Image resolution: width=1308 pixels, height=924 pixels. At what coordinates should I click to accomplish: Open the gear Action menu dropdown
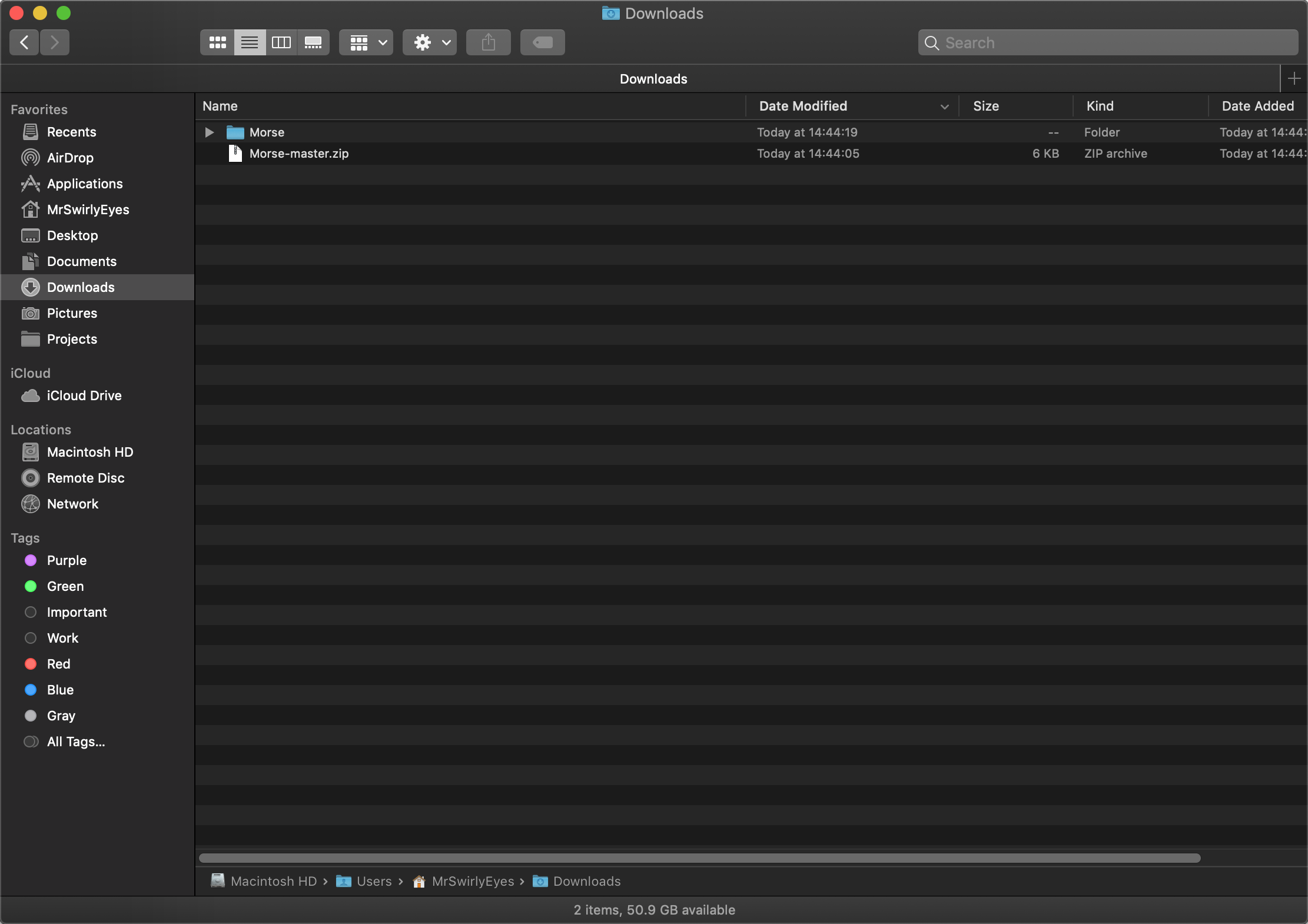[430, 42]
